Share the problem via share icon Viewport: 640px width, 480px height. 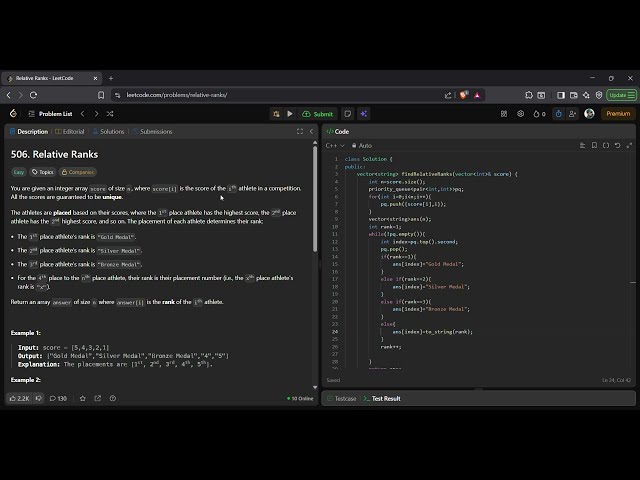pyautogui.click(x=98, y=398)
